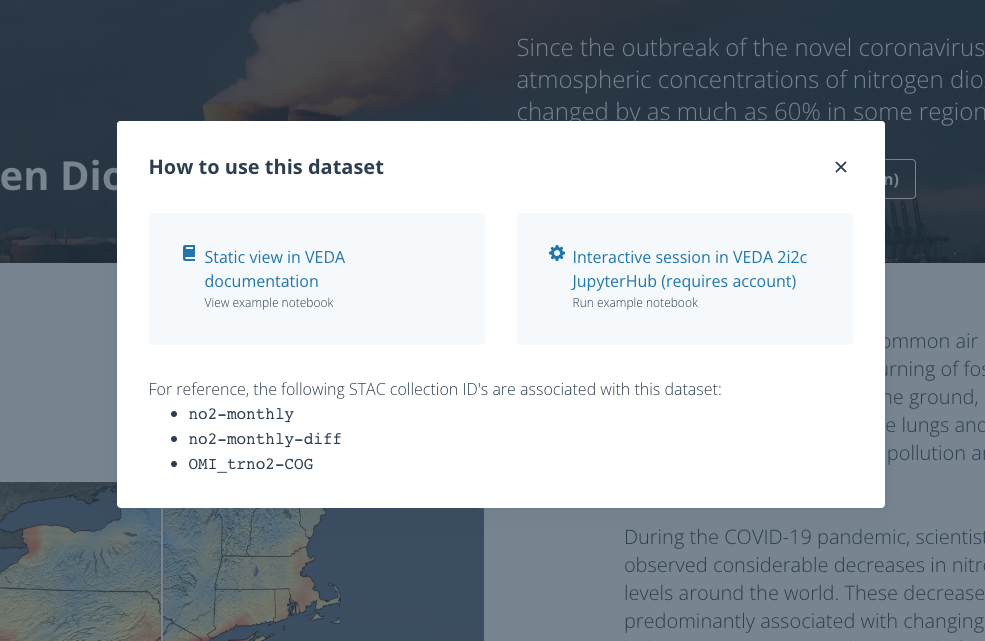Open "Static view in VEDA documentation"
Screen dimensions: 985x641
click(x=275, y=269)
